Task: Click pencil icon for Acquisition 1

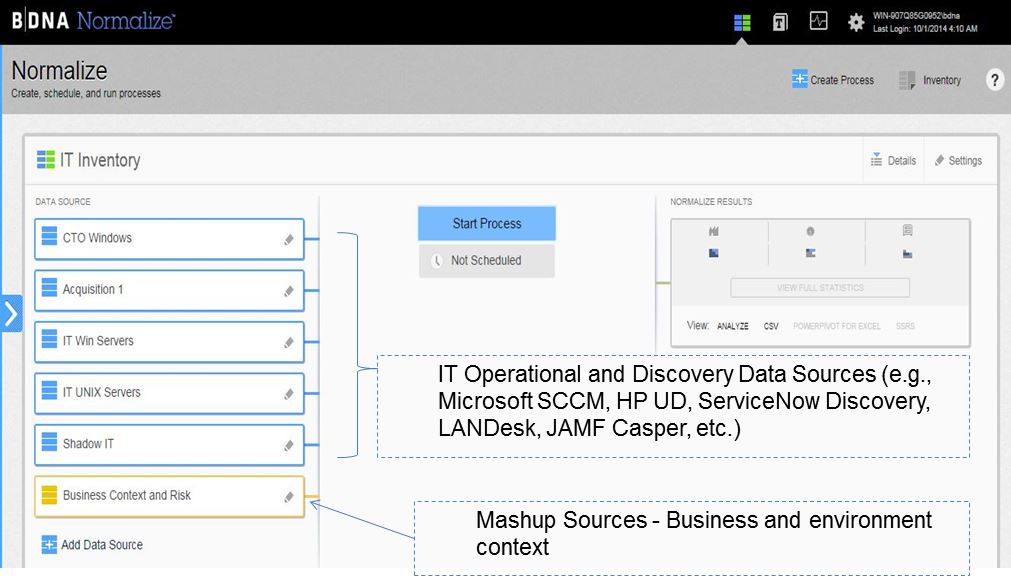Action: [289, 291]
